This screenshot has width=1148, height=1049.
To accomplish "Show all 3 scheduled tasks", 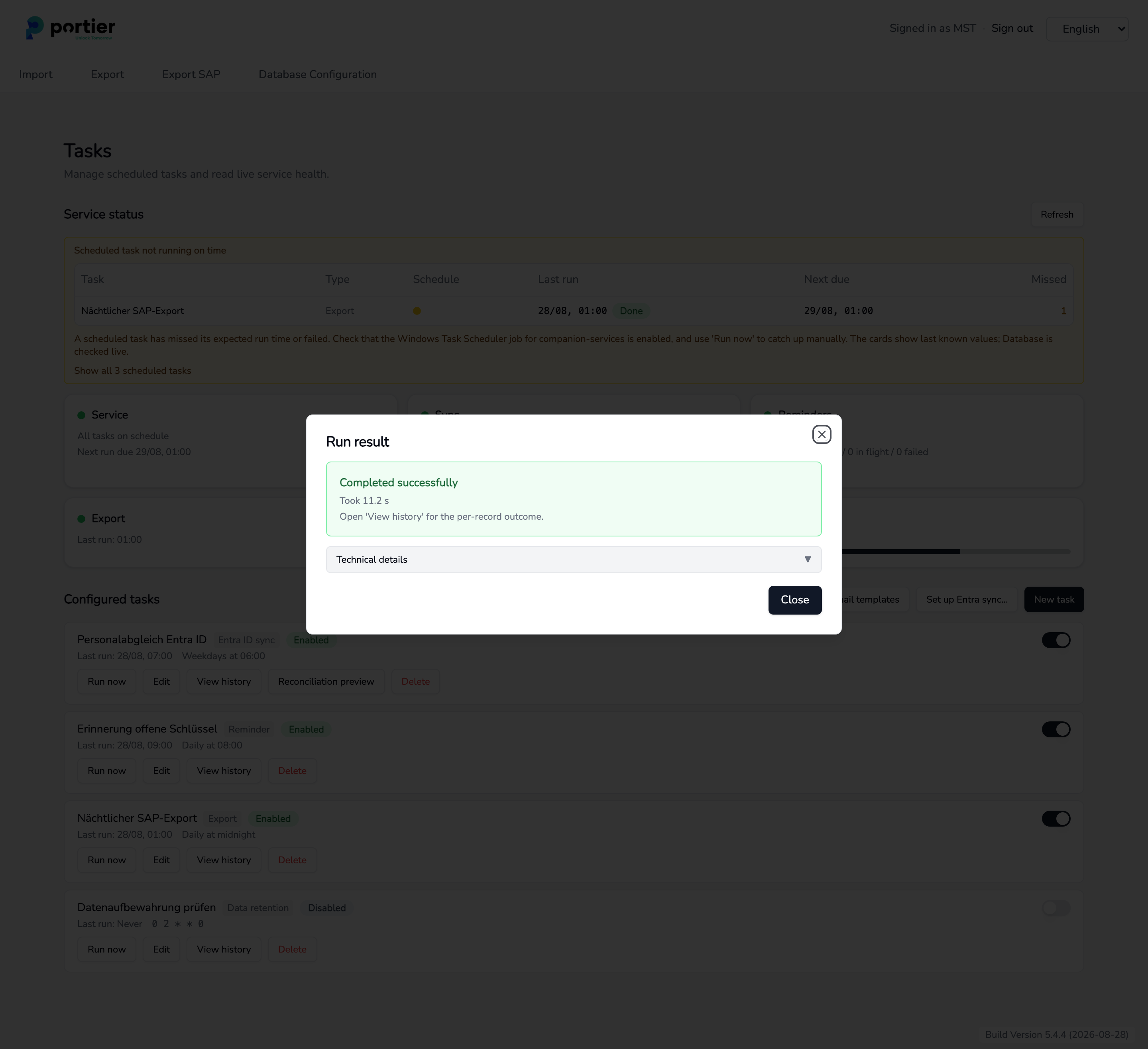I will 132,371.
